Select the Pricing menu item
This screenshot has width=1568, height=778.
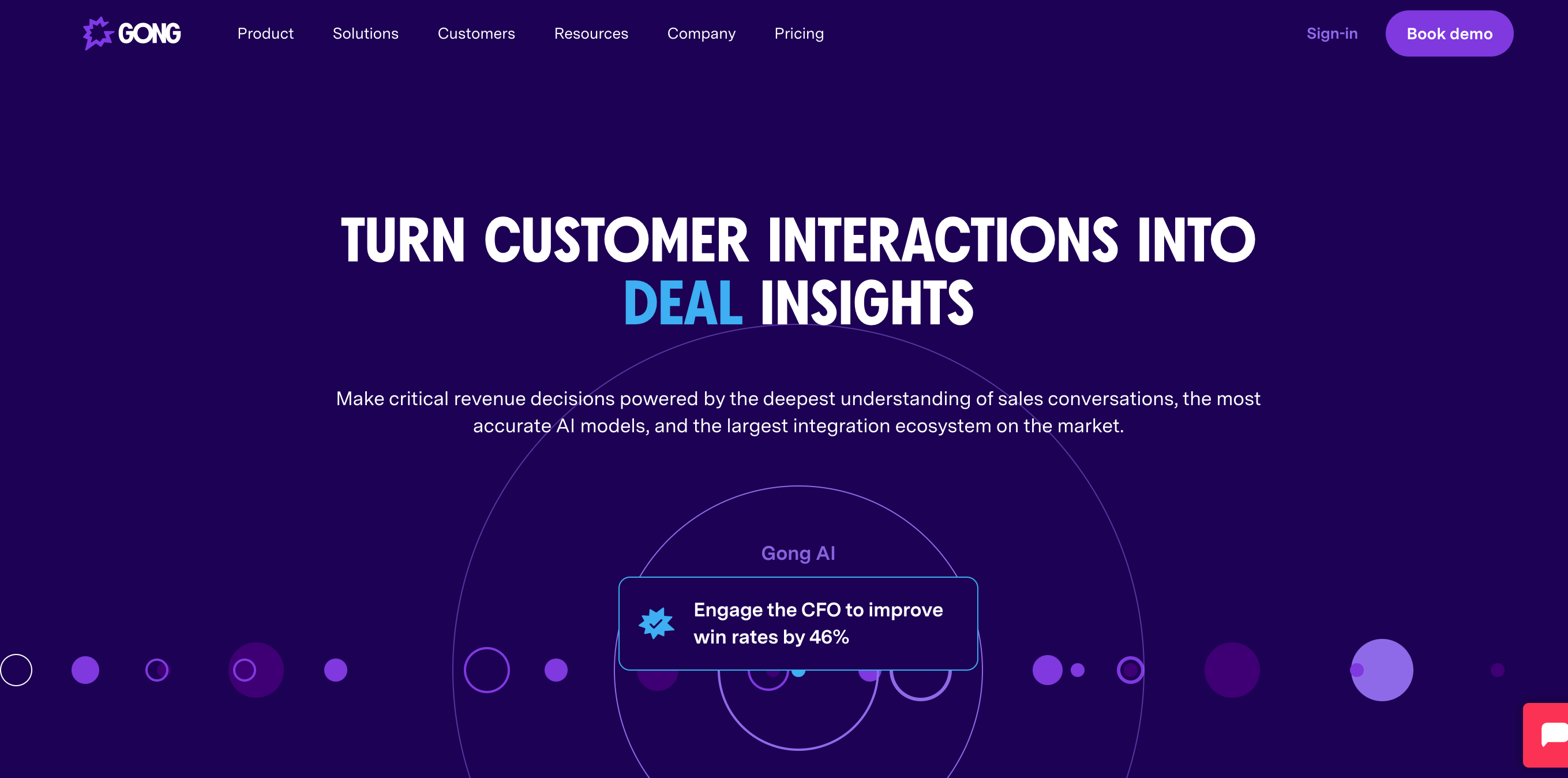(x=798, y=34)
